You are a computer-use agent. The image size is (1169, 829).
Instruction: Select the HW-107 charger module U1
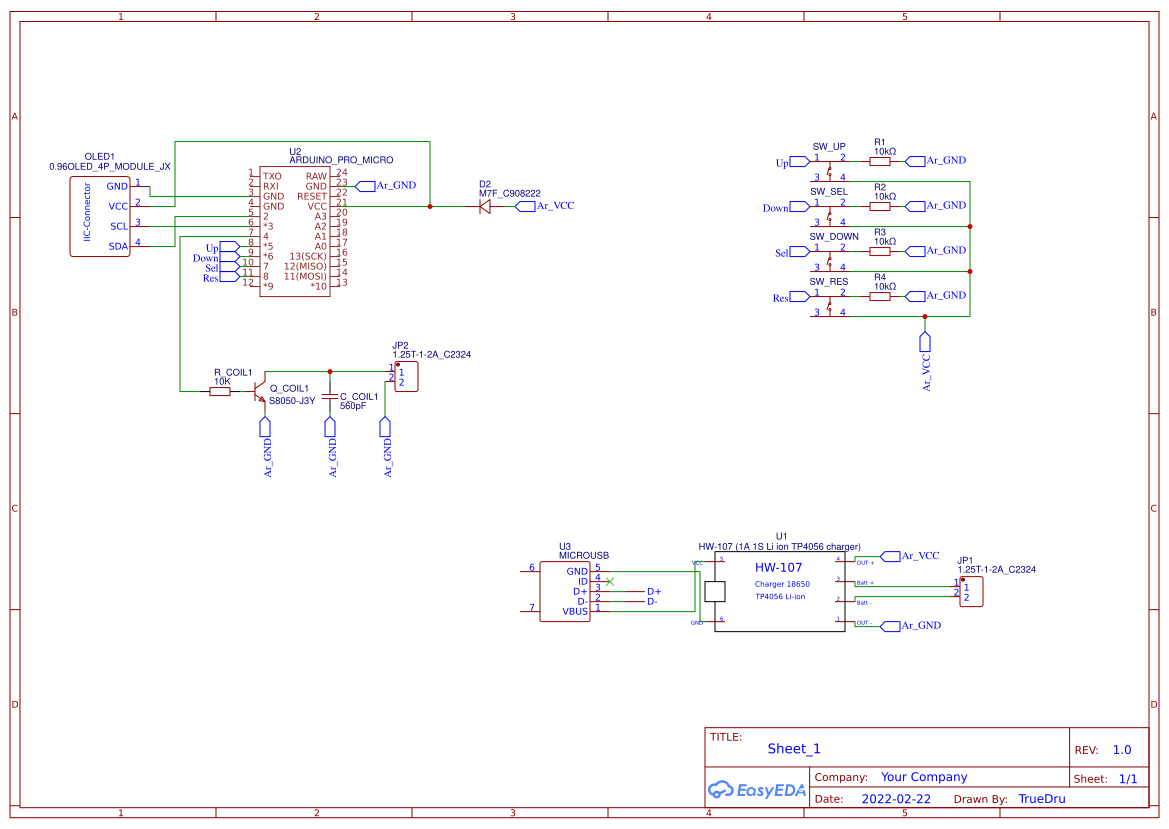[780, 590]
